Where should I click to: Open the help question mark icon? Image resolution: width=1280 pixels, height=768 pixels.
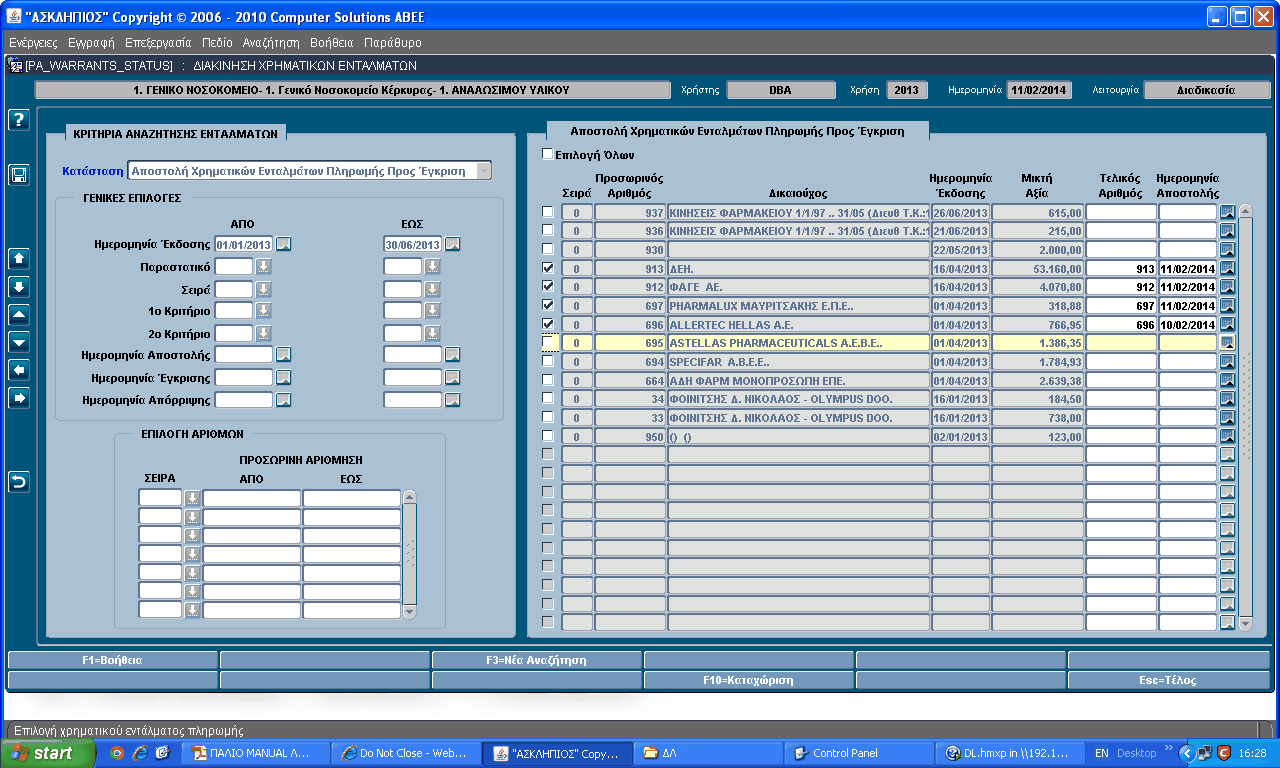pos(18,120)
